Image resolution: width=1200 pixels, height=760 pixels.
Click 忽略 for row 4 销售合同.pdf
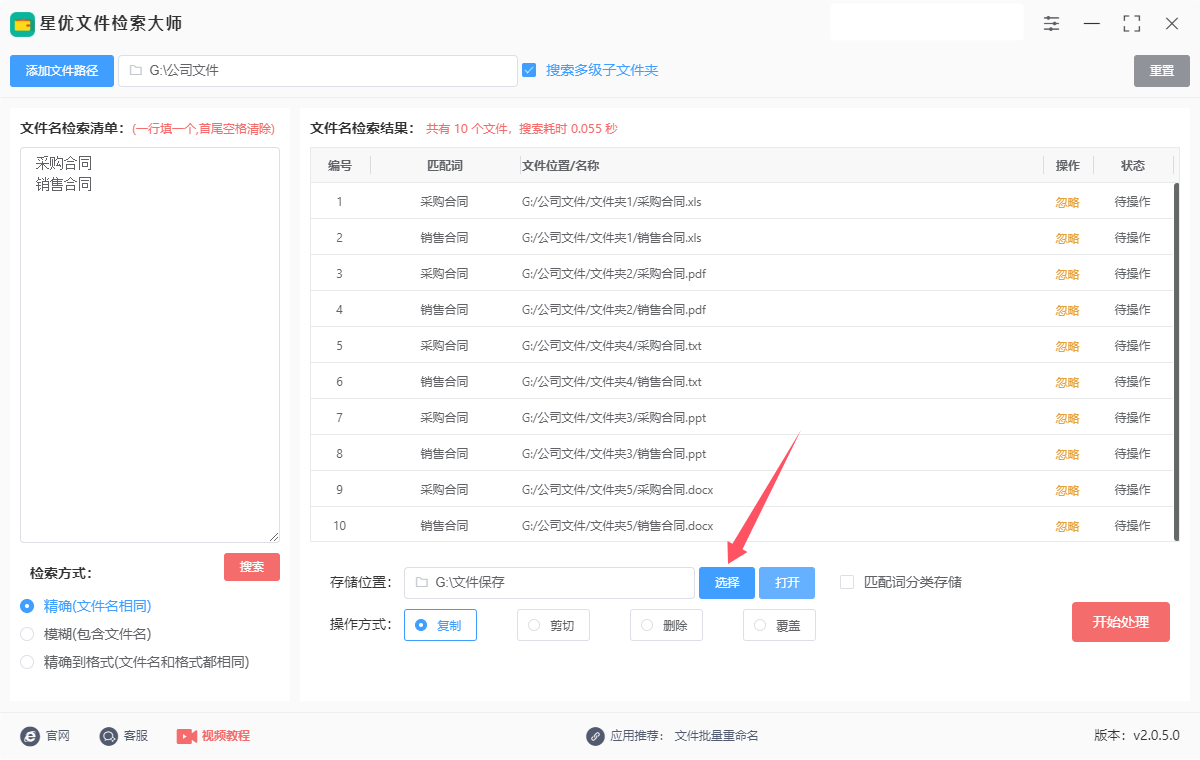tap(1068, 310)
